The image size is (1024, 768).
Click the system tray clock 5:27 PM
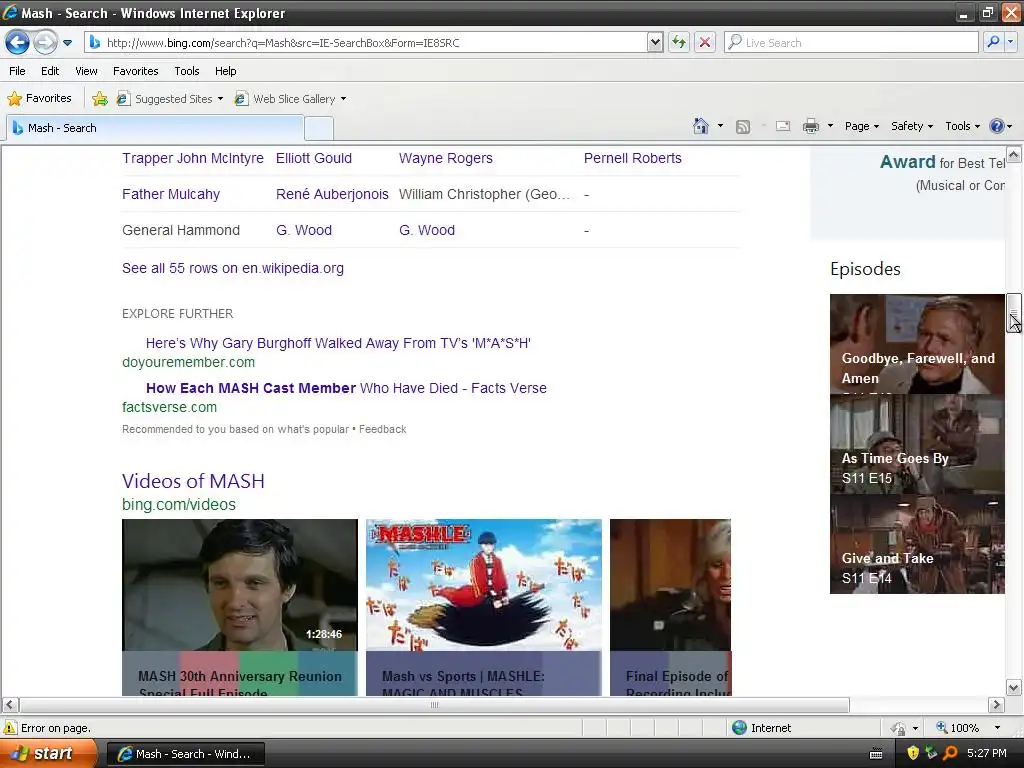tap(986, 753)
